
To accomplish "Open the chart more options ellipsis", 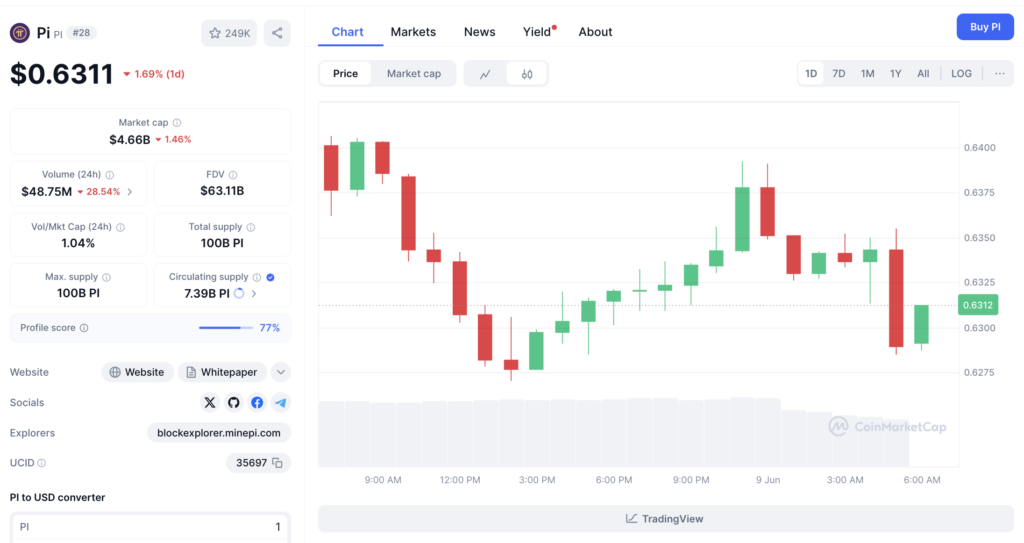I will coord(1000,74).
